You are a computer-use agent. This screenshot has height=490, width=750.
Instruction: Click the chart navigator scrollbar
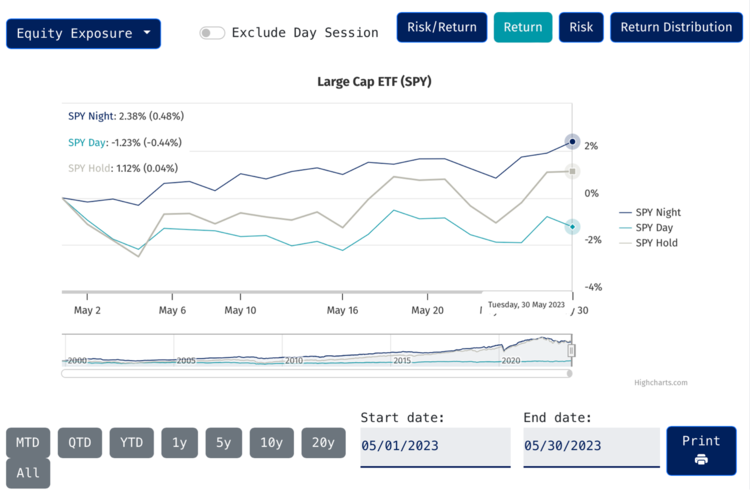pyautogui.click(x=316, y=373)
